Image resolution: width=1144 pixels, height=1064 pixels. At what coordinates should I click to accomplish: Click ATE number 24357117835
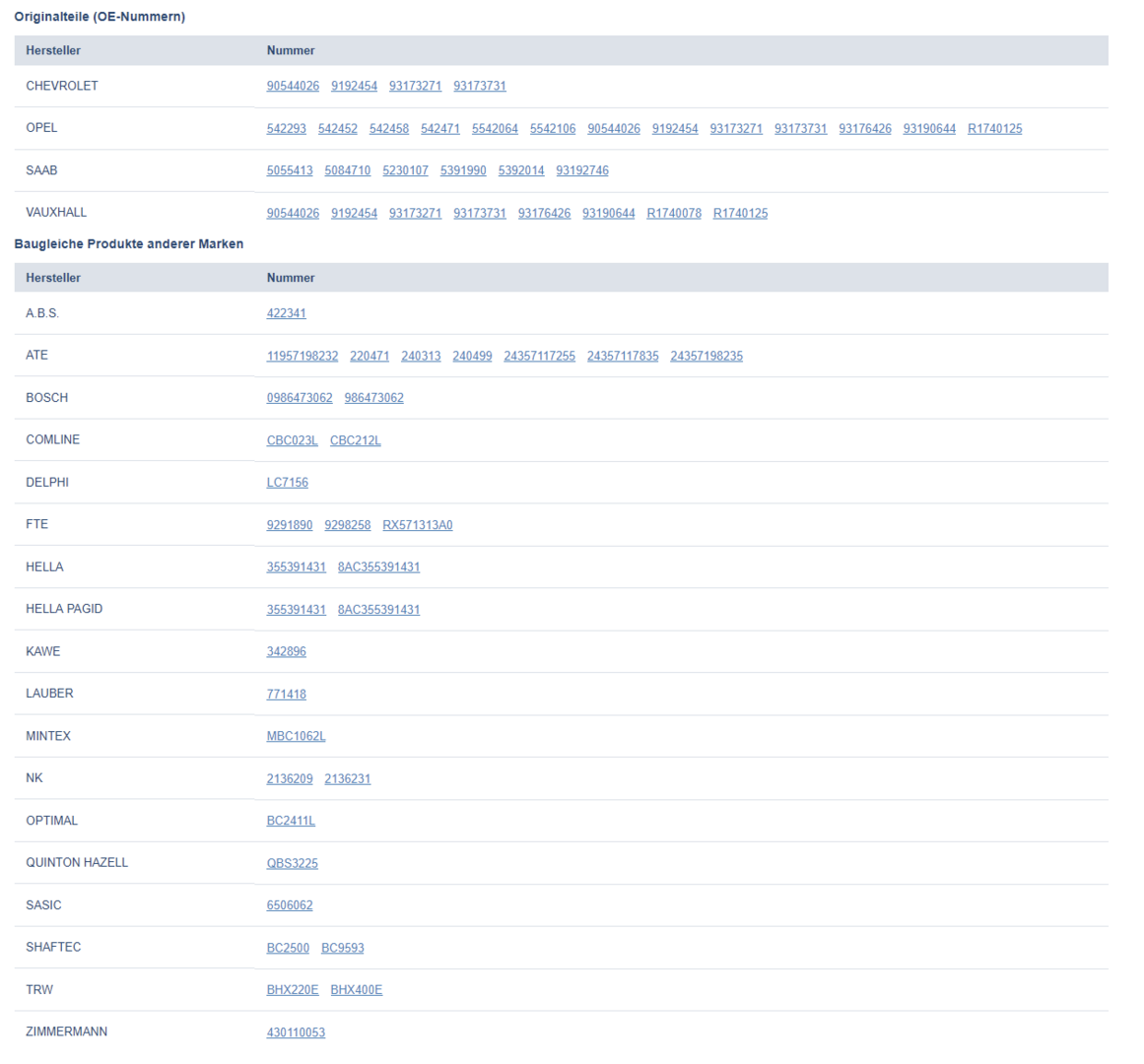[x=623, y=356]
